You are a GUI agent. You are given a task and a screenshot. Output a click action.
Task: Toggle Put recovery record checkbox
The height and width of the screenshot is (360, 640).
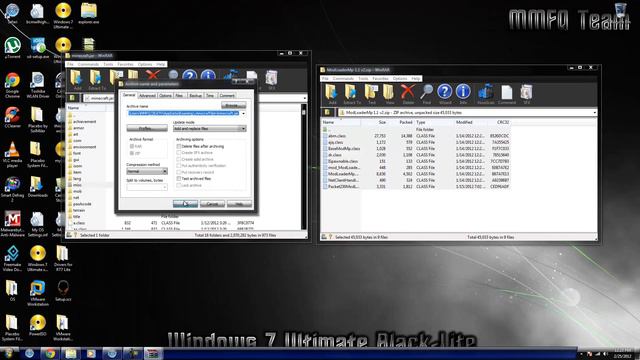pos(178,172)
